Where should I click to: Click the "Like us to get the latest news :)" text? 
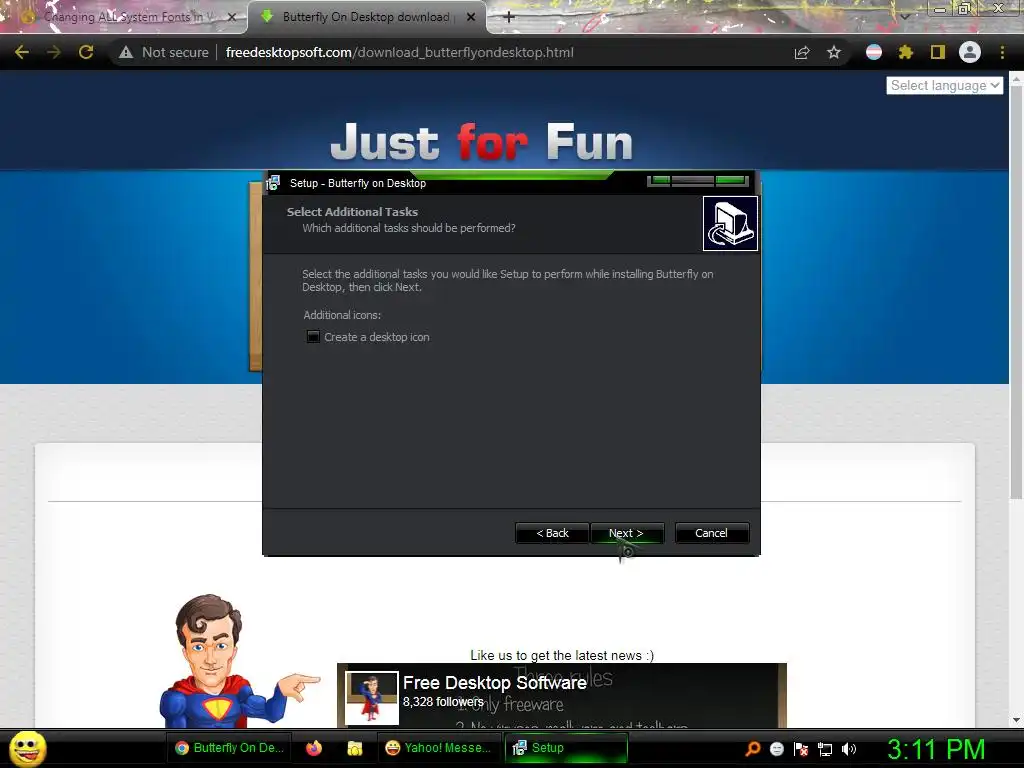[x=562, y=655]
